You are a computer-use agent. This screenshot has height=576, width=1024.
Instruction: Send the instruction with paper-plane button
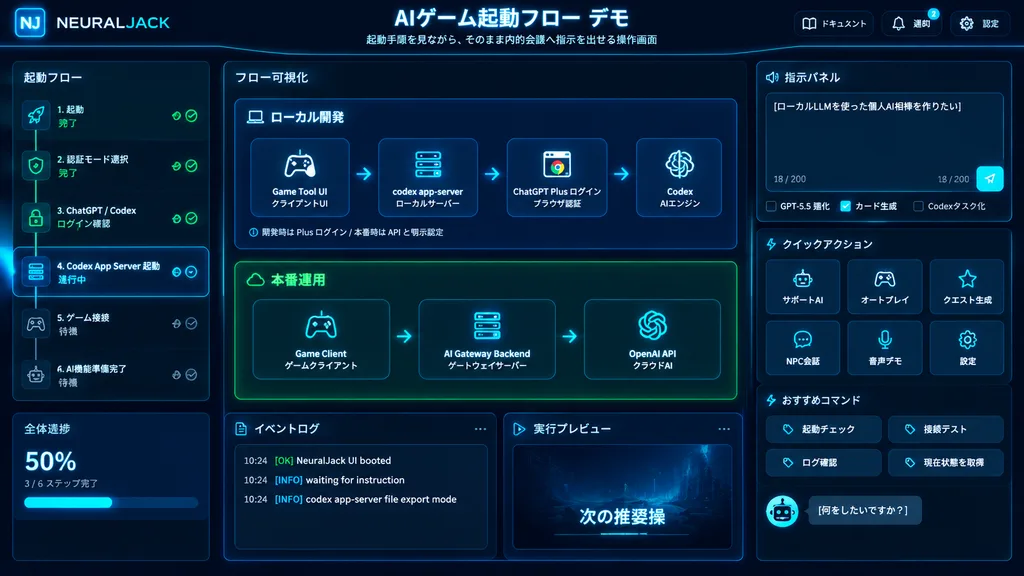coord(990,178)
